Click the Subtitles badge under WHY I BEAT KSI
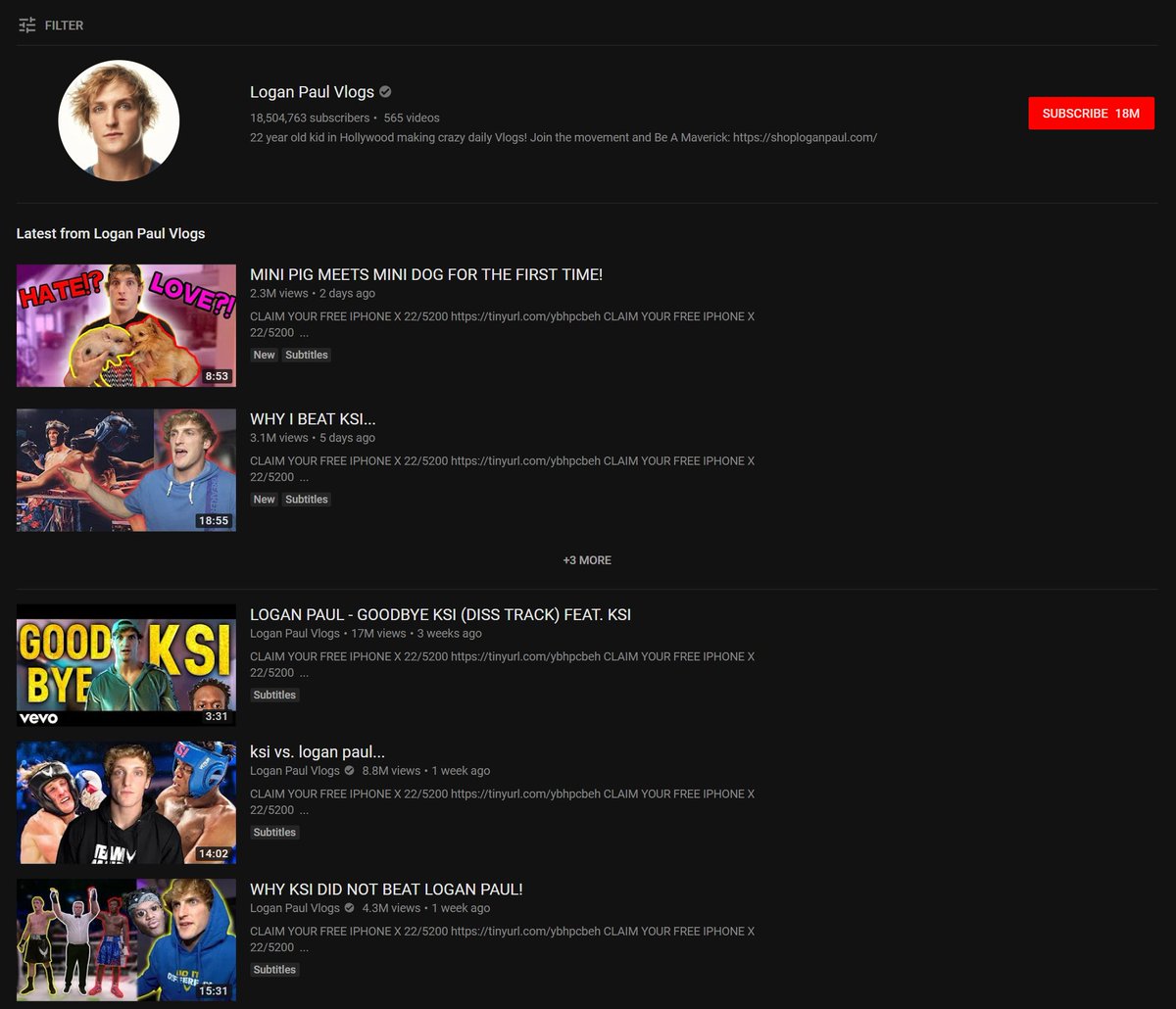The width and height of the screenshot is (1176, 1009). 307,500
